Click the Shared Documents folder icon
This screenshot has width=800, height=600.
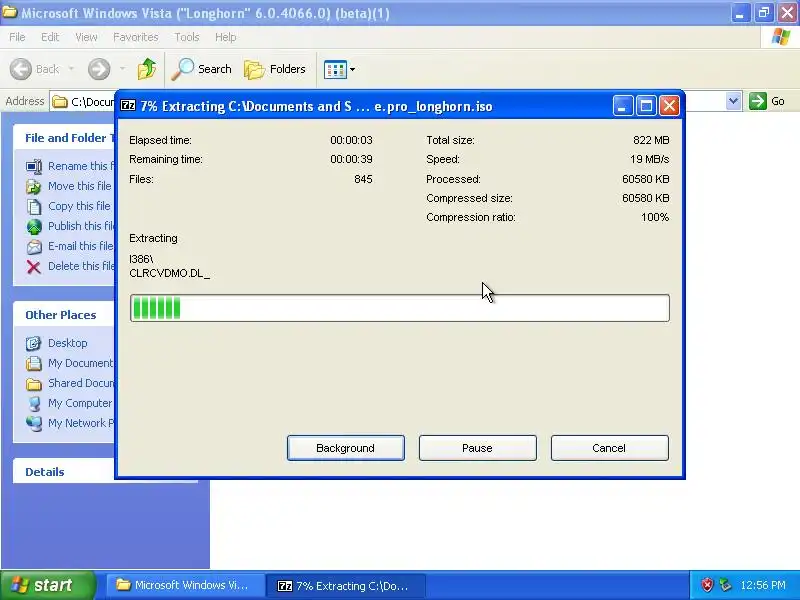point(34,383)
